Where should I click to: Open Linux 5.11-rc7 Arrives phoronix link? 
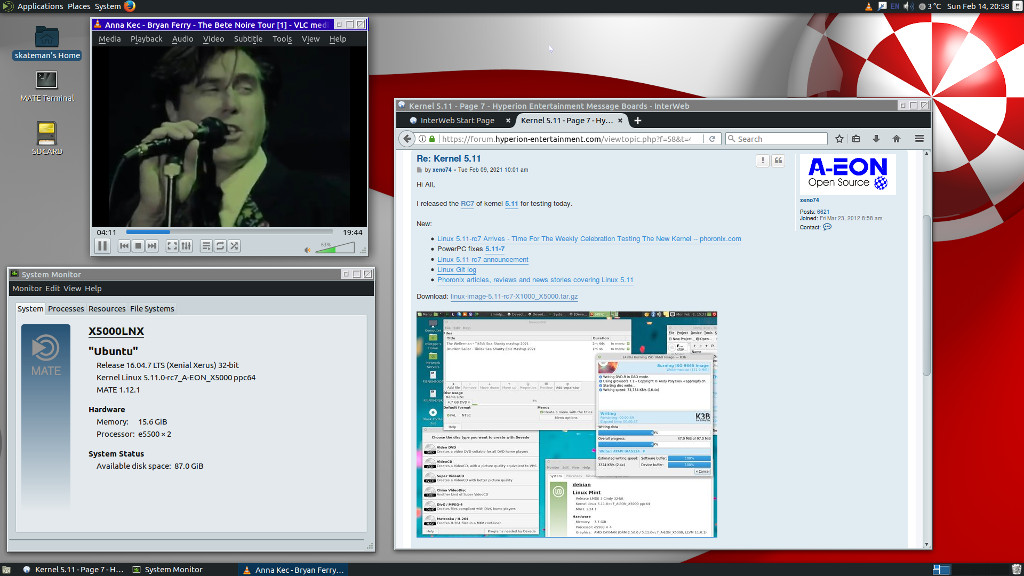589,239
